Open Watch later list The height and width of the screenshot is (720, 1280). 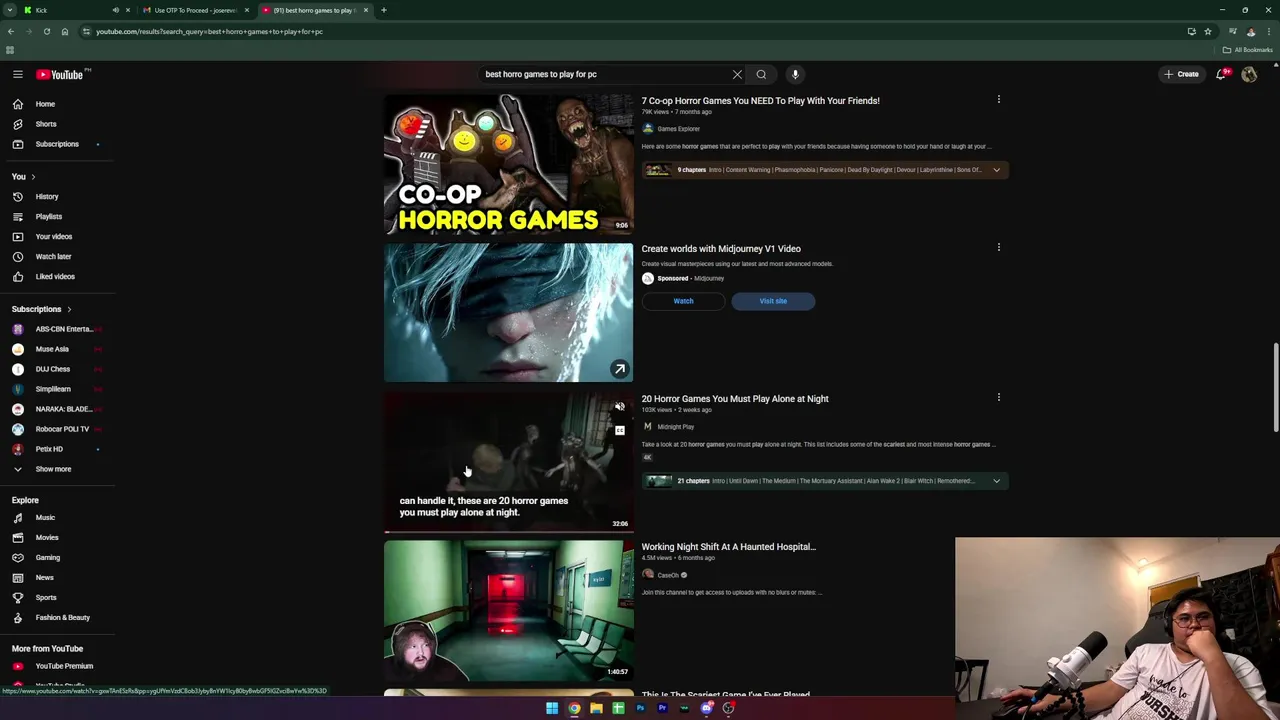click(53, 257)
